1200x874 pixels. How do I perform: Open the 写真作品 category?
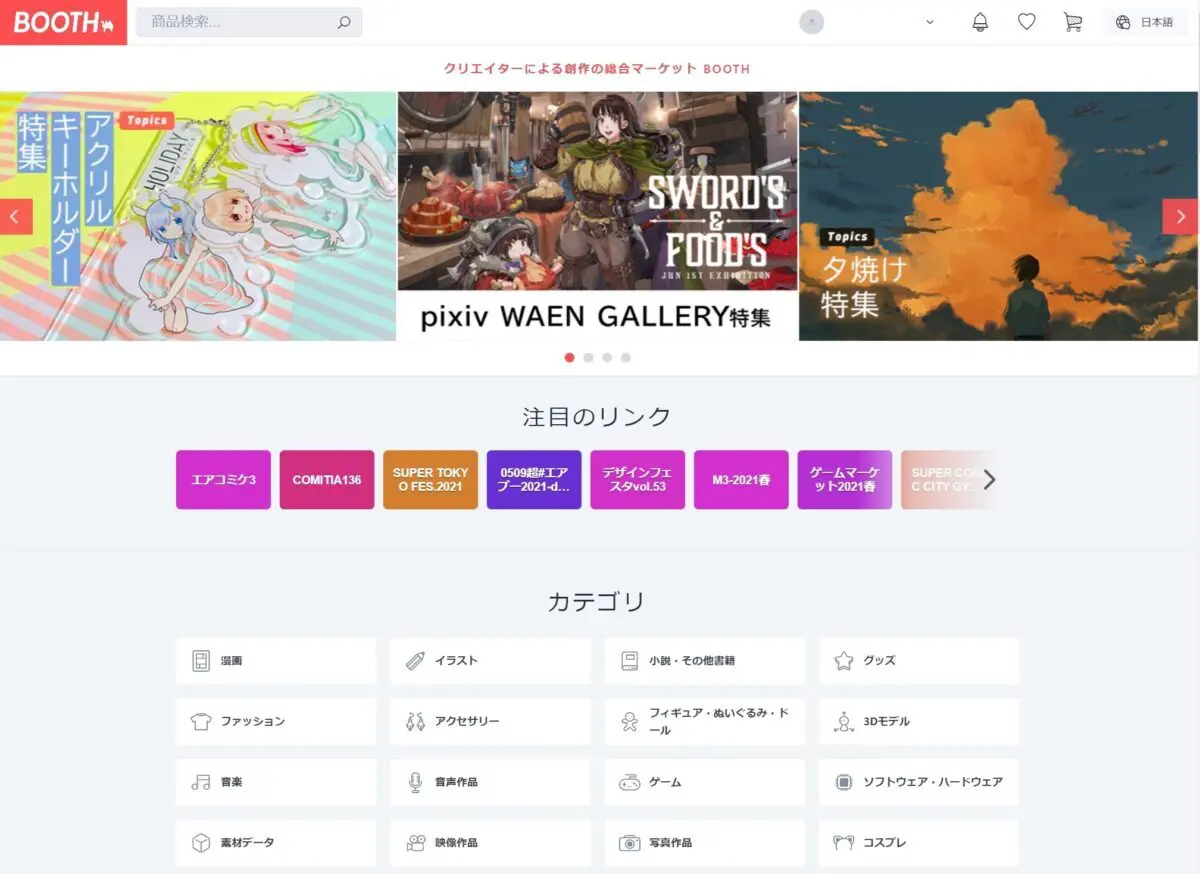pyautogui.click(x=705, y=843)
